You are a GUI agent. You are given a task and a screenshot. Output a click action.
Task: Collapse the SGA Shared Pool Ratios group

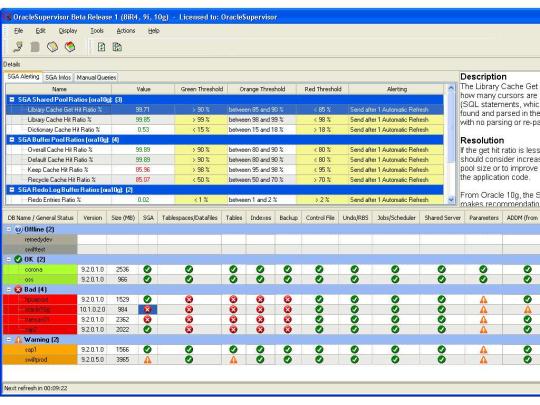click(12, 100)
